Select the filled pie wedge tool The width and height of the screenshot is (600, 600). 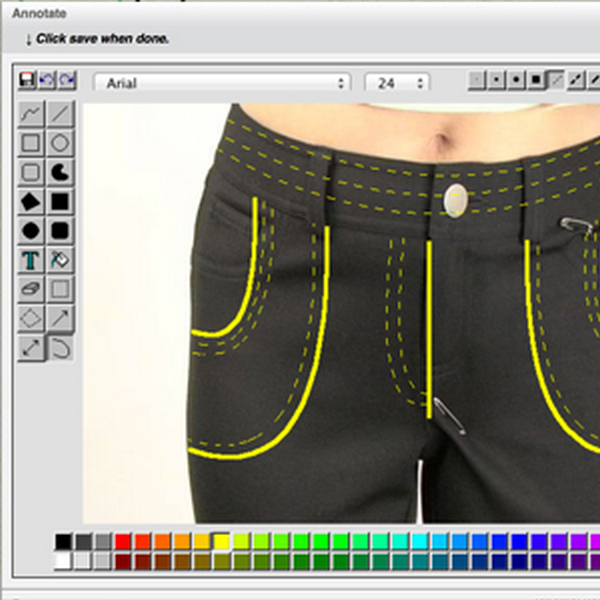(60, 172)
